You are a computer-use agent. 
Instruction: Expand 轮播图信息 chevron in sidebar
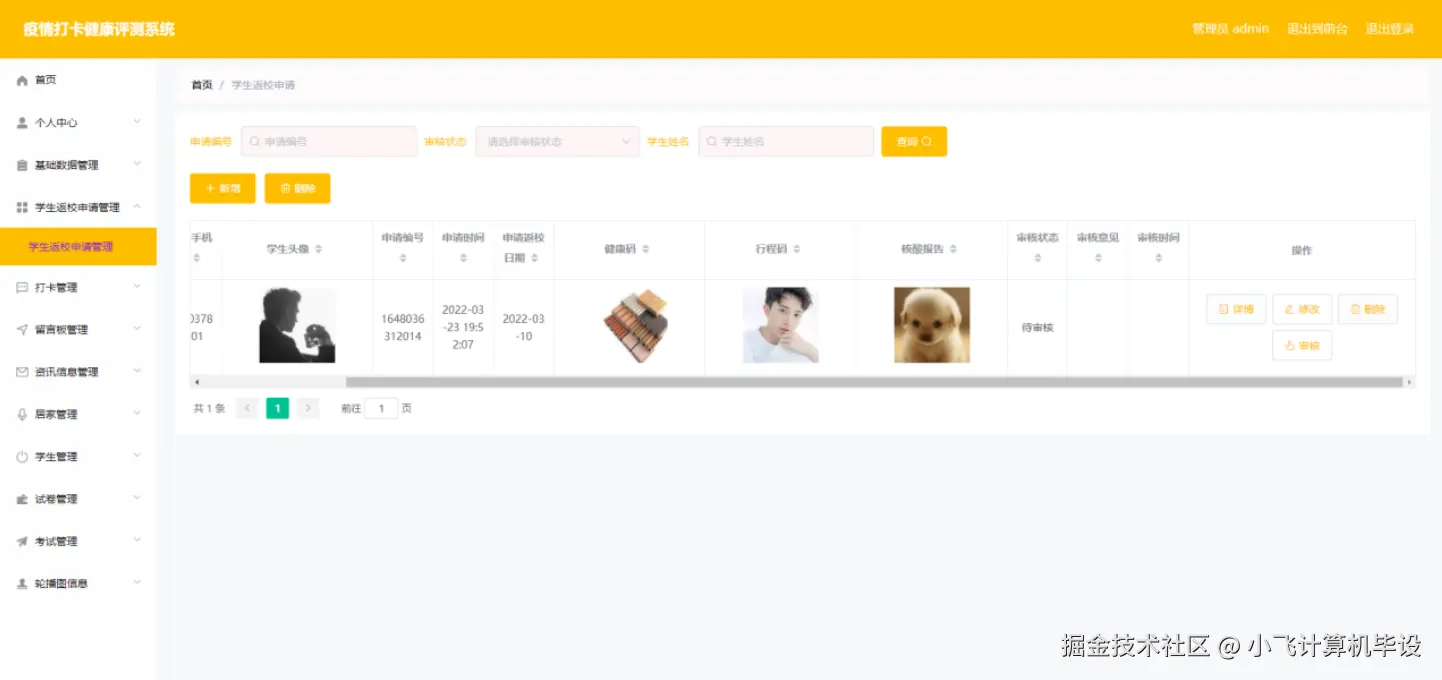(137, 583)
